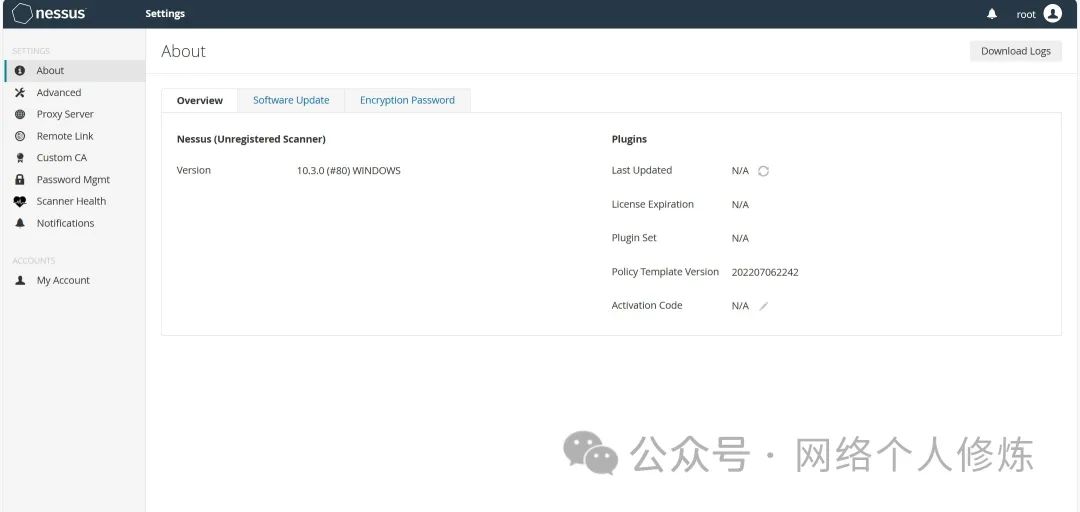Open Password Mgmt settings
The height and width of the screenshot is (512, 1080).
click(x=74, y=180)
